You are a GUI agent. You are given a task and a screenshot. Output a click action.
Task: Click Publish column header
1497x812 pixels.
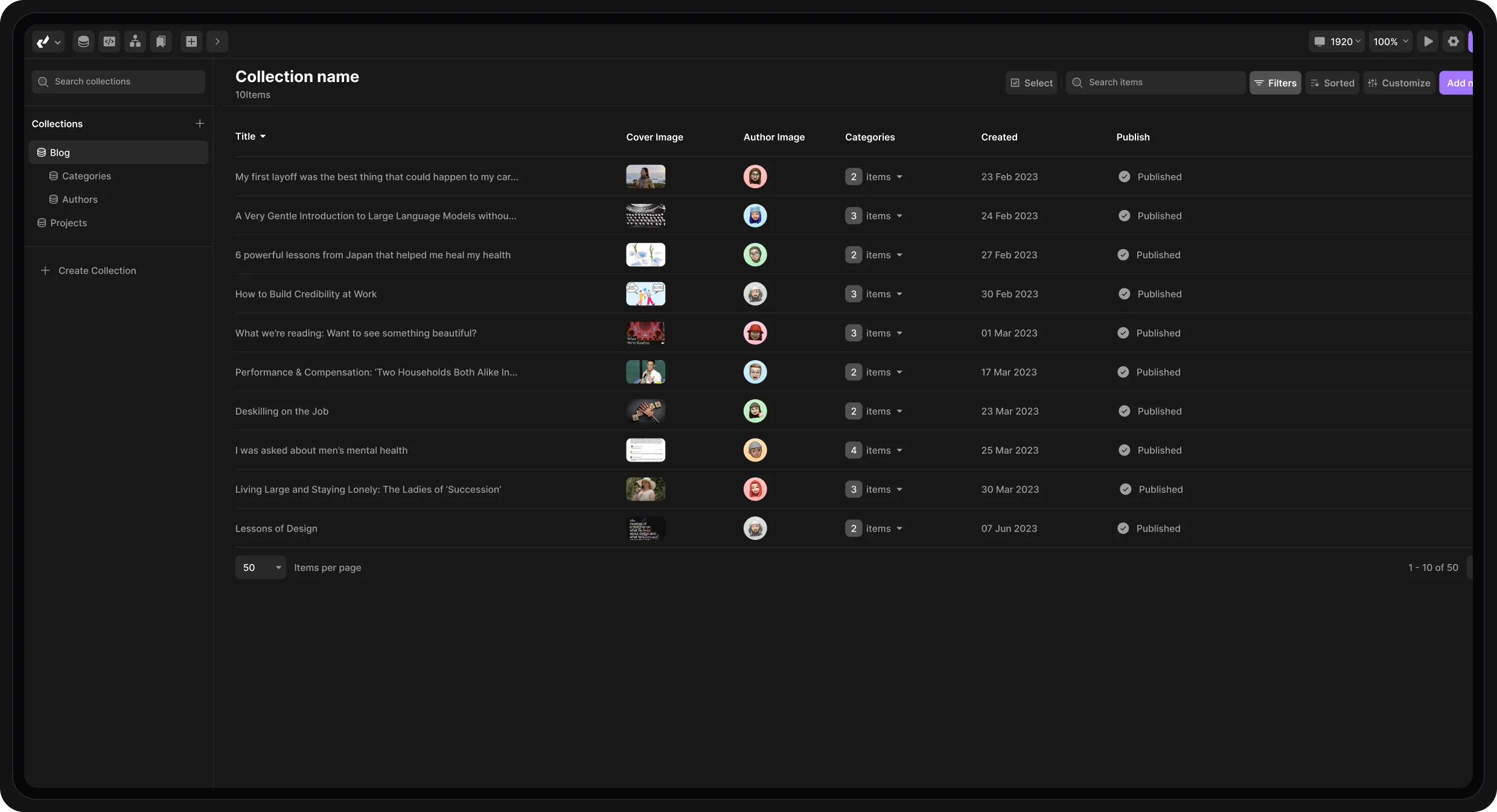pos(1133,138)
